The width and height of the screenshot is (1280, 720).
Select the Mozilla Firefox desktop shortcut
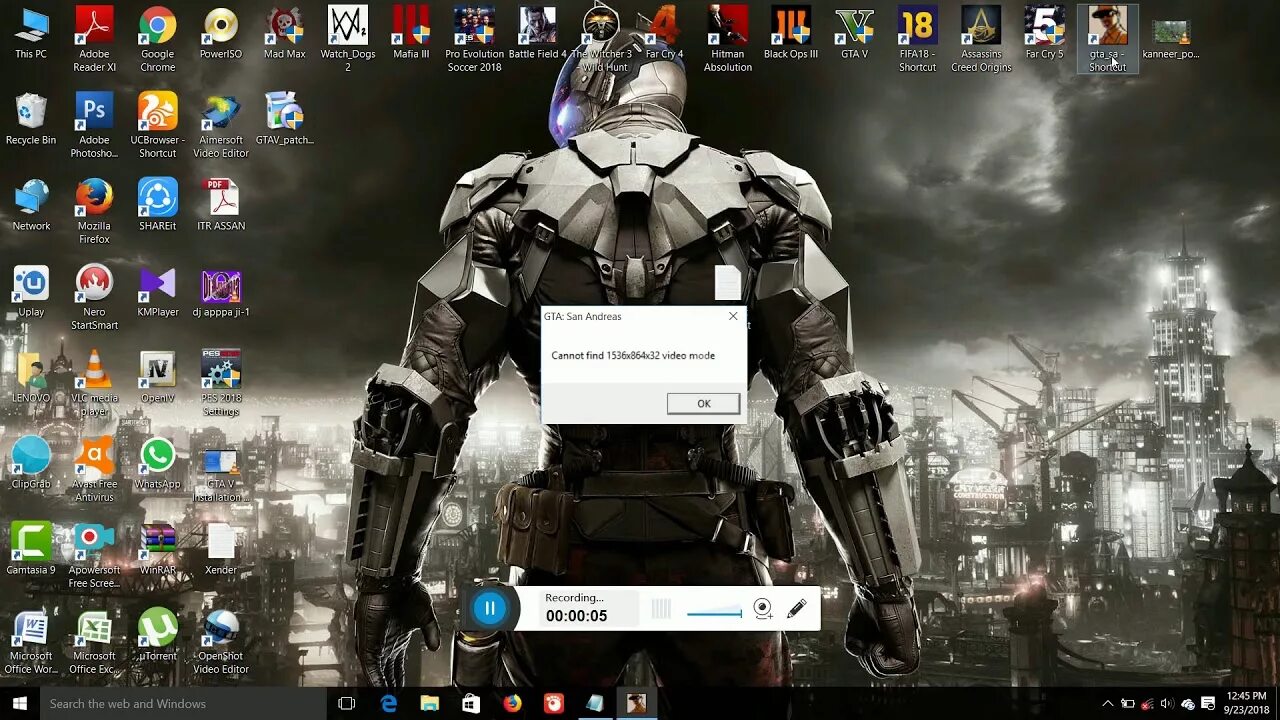coord(95,211)
